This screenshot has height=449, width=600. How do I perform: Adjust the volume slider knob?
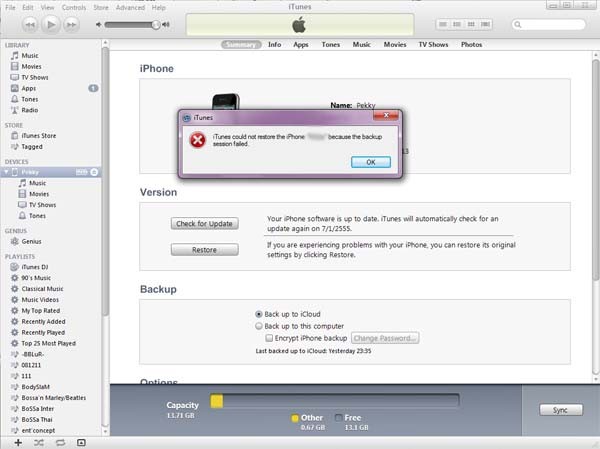click(x=155, y=25)
